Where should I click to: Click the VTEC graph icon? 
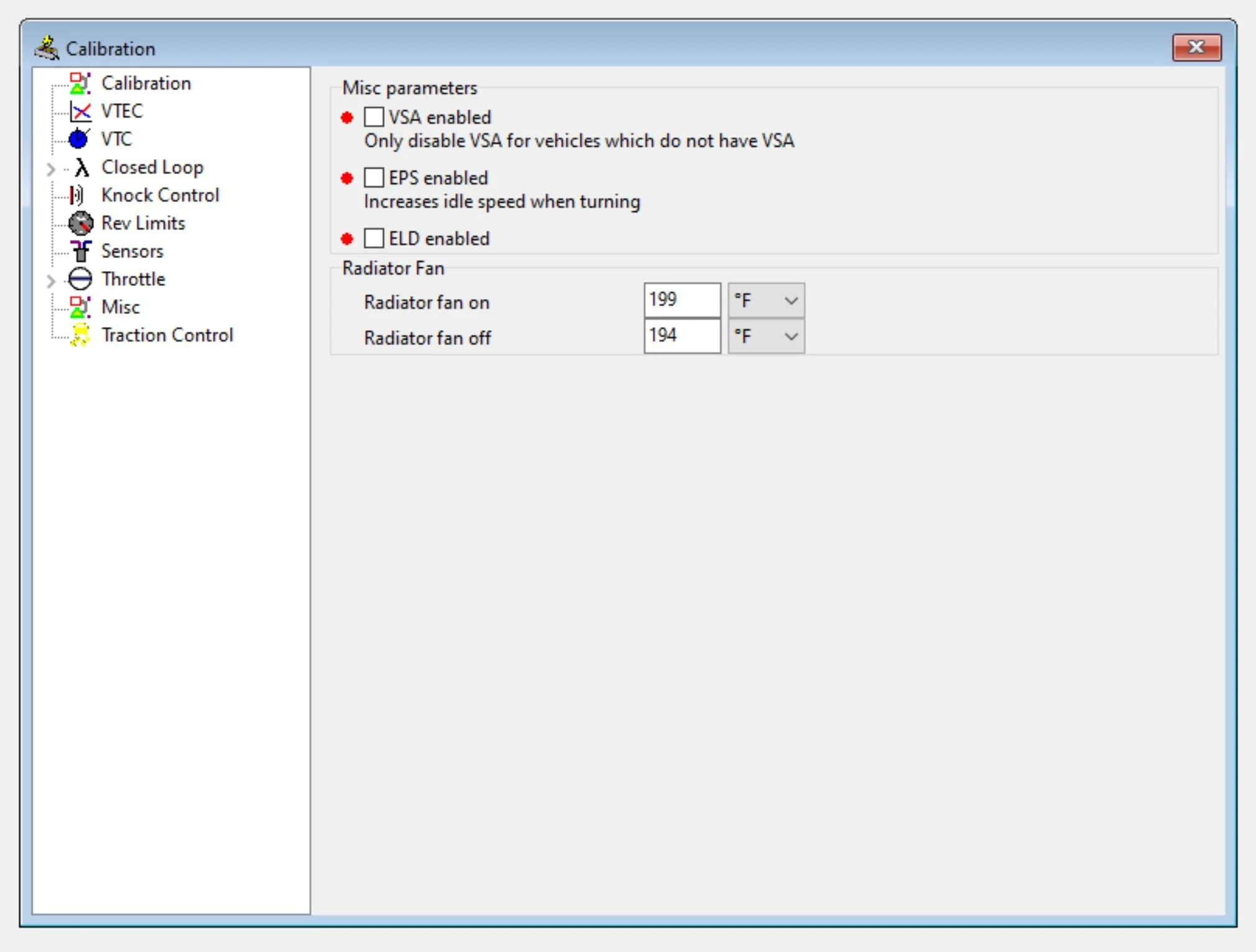click(80, 111)
